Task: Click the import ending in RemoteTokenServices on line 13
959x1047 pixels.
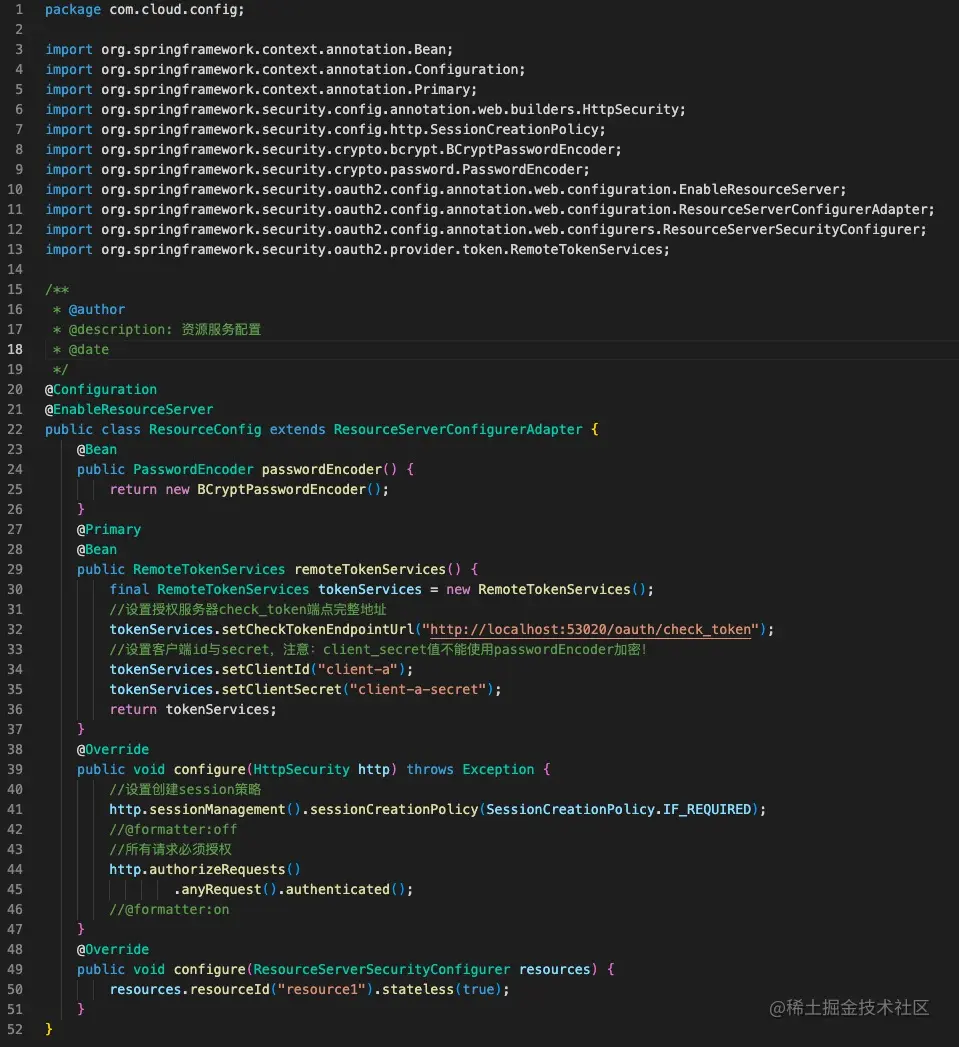Action: [x=357, y=250]
